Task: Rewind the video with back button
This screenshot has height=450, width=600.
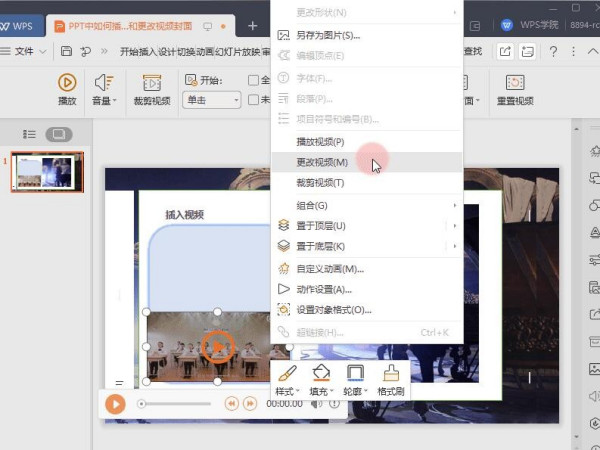Action: (x=232, y=403)
